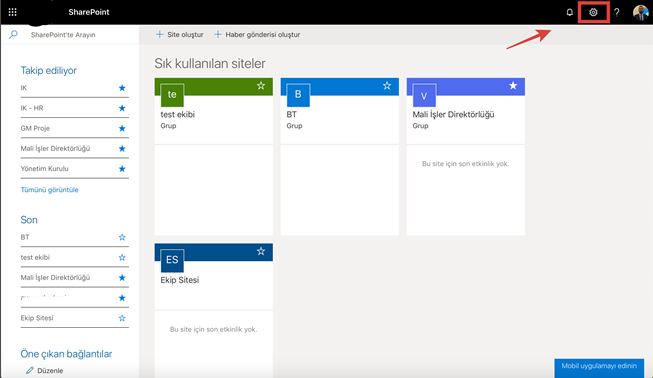The width and height of the screenshot is (653, 378).
Task: Unfollow IK in Takip ediliyor list
Action: 122,88
